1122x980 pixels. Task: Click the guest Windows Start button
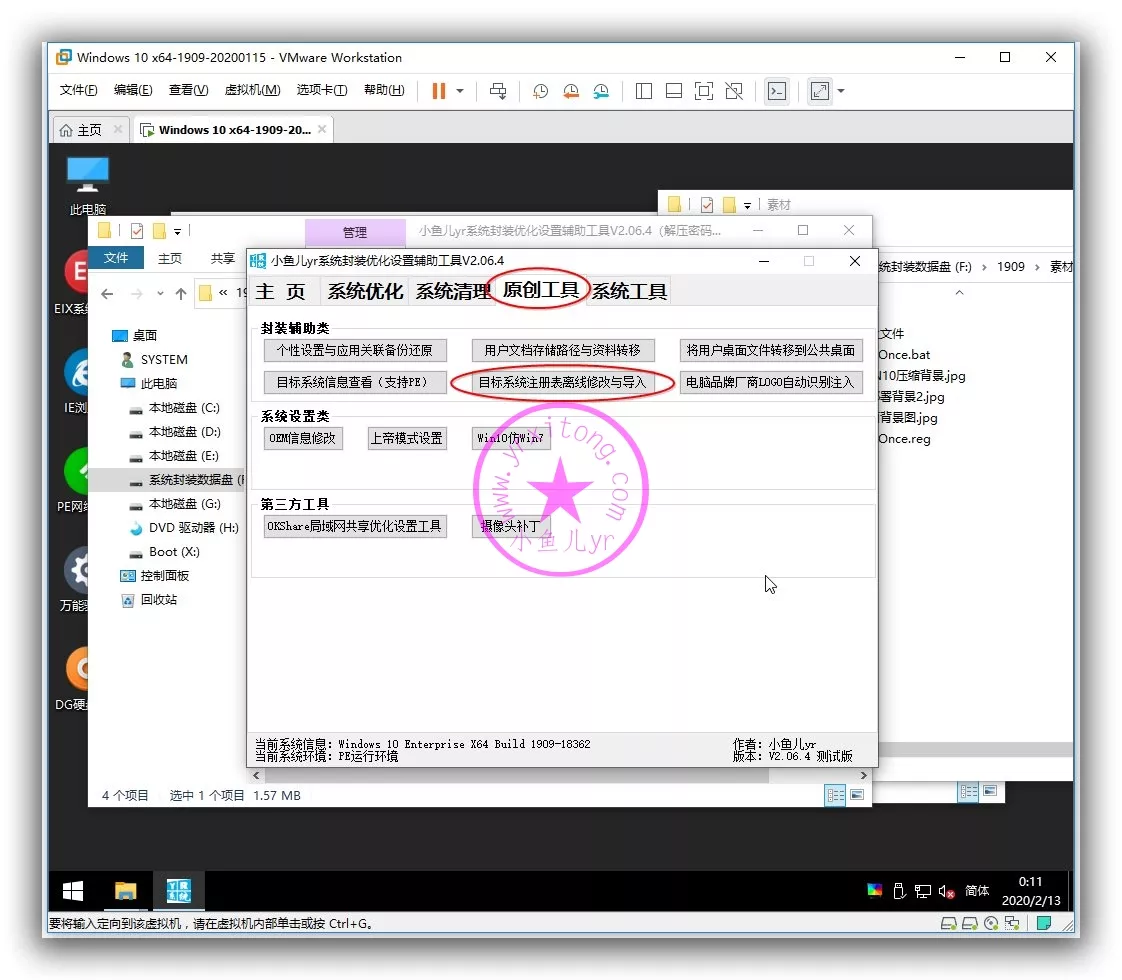73,891
